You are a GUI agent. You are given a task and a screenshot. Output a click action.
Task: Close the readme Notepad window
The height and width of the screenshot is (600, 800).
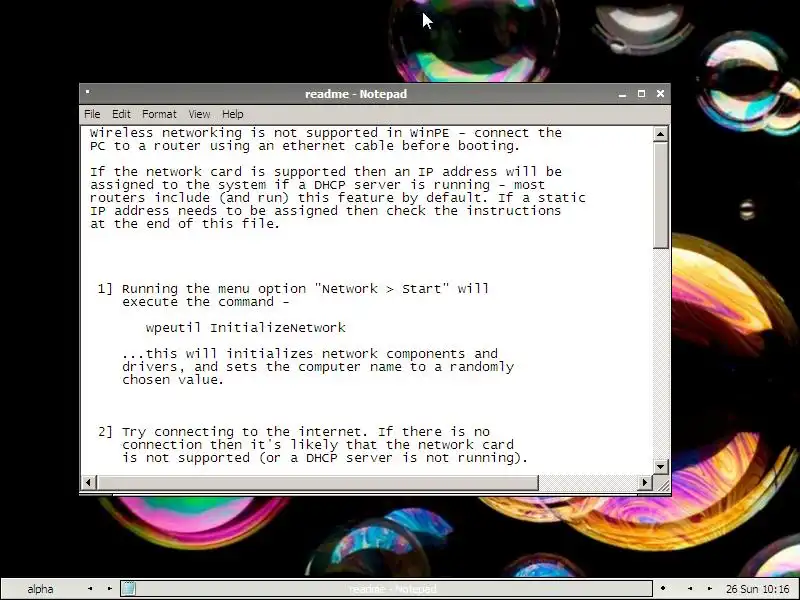point(660,94)
